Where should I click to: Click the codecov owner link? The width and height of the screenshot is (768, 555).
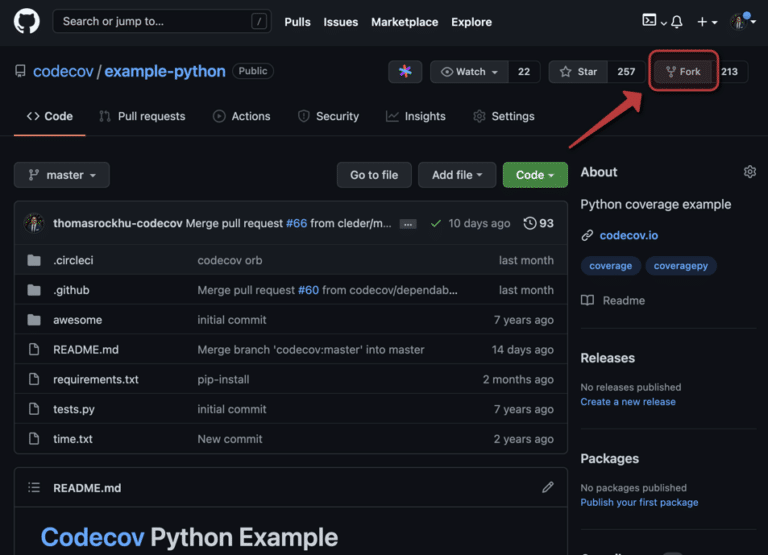click(63, 72)
